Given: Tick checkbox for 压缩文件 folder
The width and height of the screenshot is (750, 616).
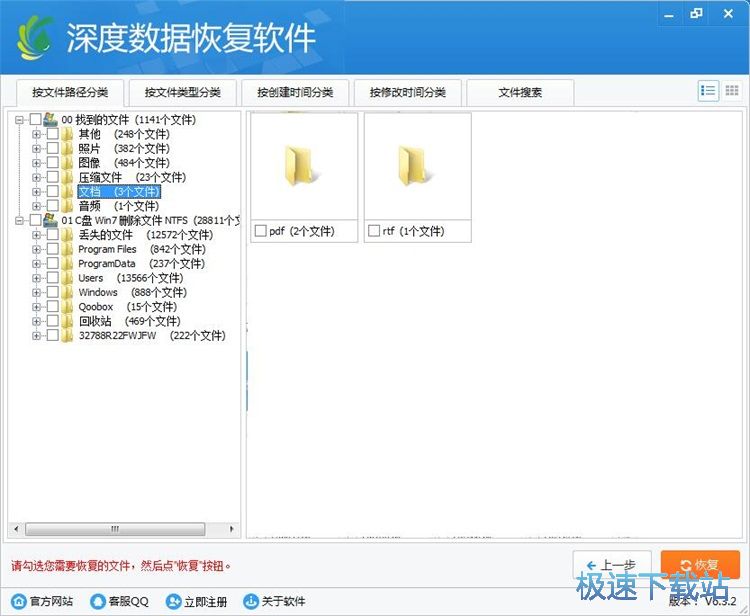Looking at the screenshot, I should (x=53, y=177).
